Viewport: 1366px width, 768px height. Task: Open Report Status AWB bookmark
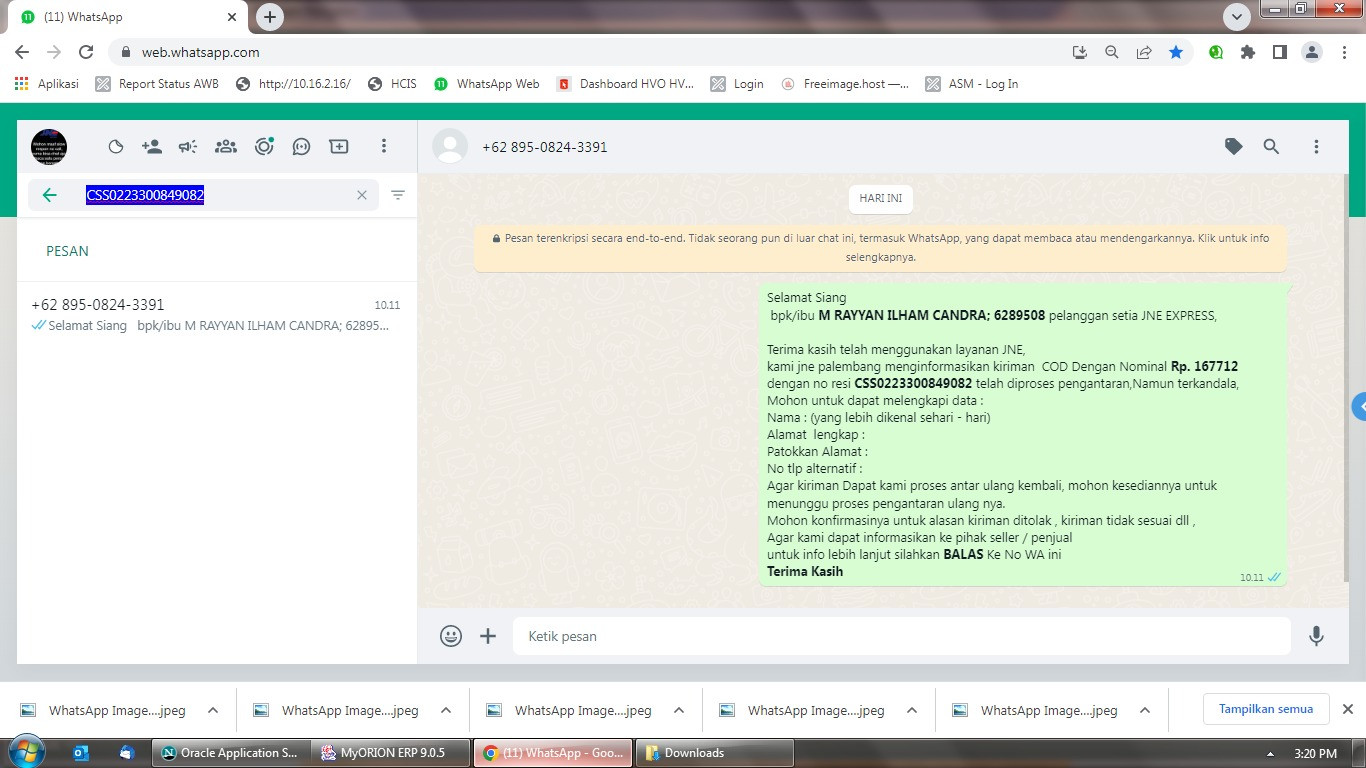coord(157,84)
